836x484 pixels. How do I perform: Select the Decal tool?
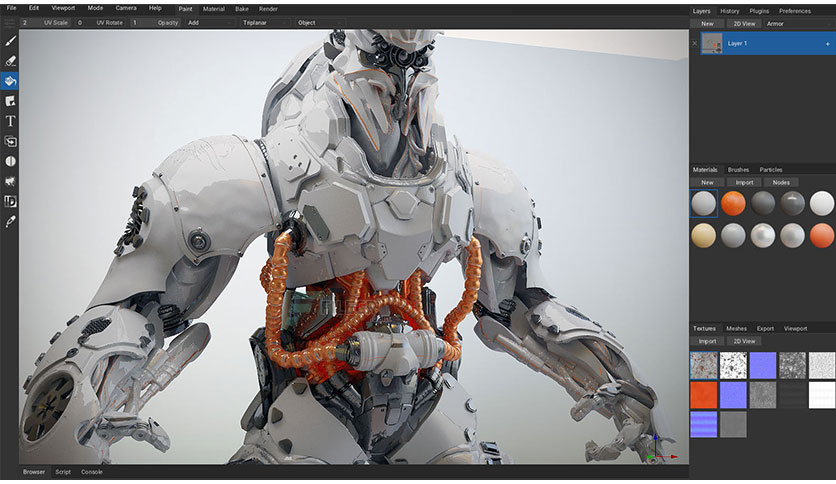tap(10, 101)
